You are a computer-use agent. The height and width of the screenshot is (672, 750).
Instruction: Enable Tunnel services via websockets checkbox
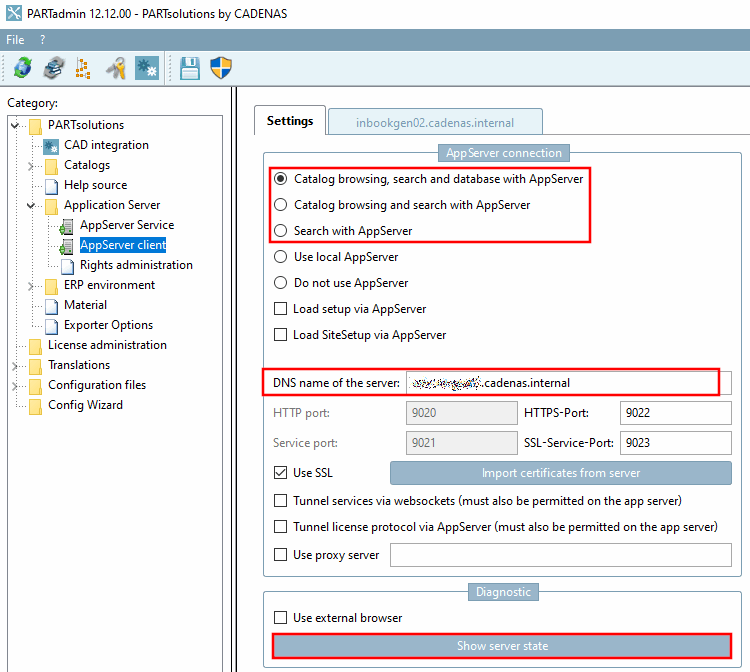281,501
